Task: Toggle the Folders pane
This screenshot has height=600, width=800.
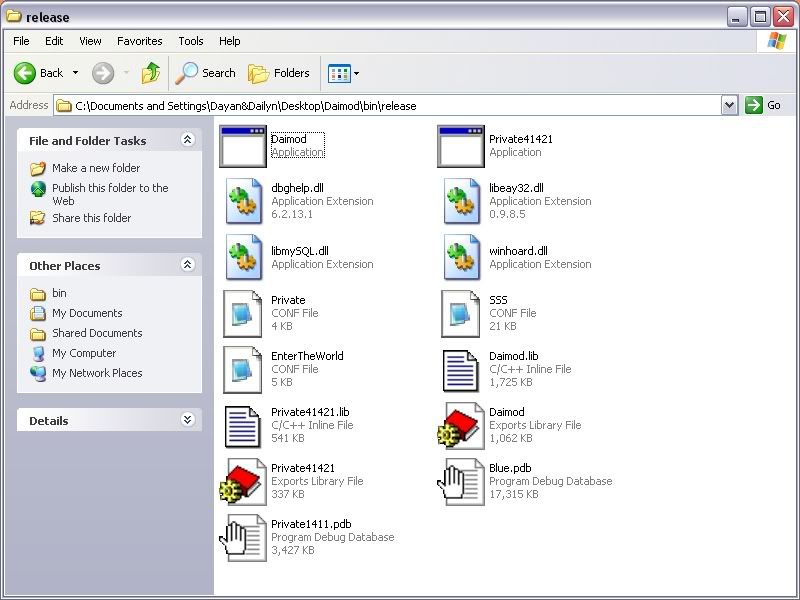Action: (x=279, y=73)
